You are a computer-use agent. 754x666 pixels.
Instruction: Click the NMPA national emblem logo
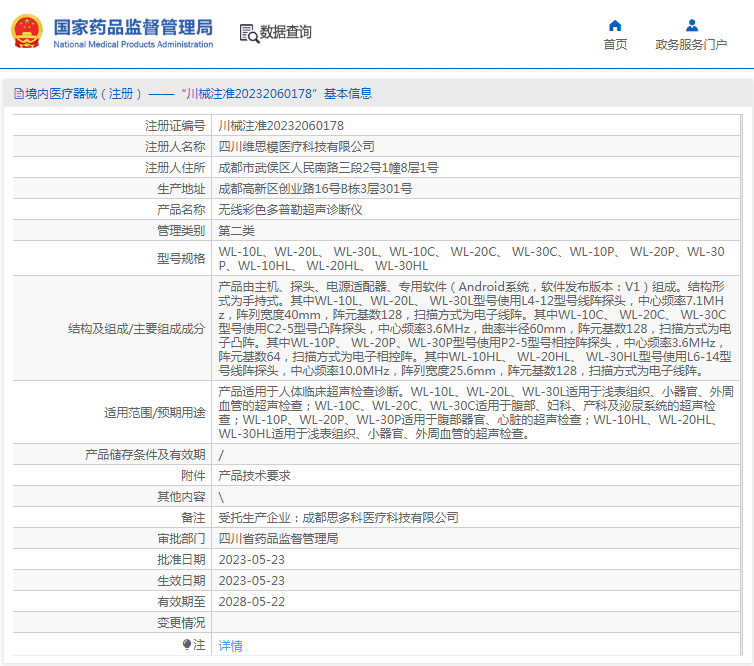pos(27,31)
